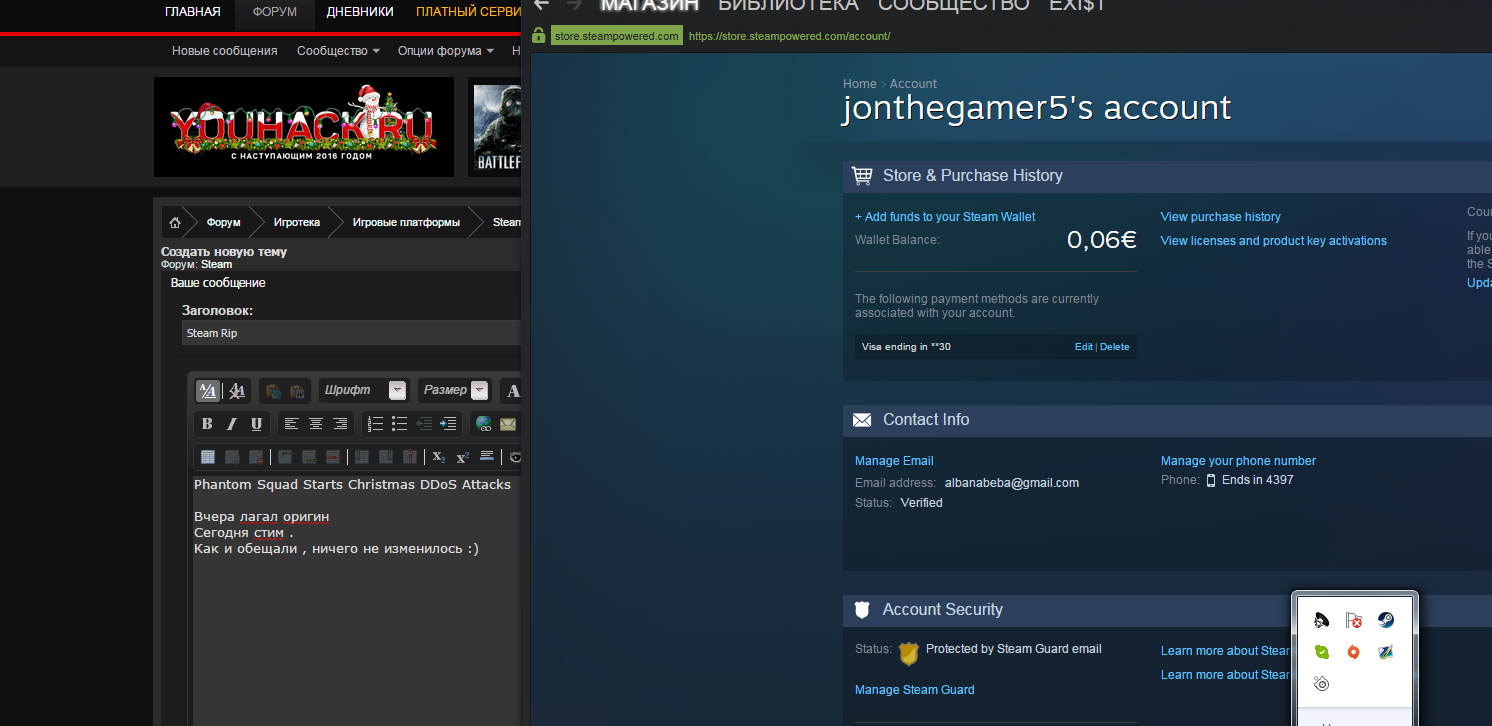The height and width of the screenshot is (726, 1492).
Task: Click the Steam address bar URL
Action: pos(789,36)
